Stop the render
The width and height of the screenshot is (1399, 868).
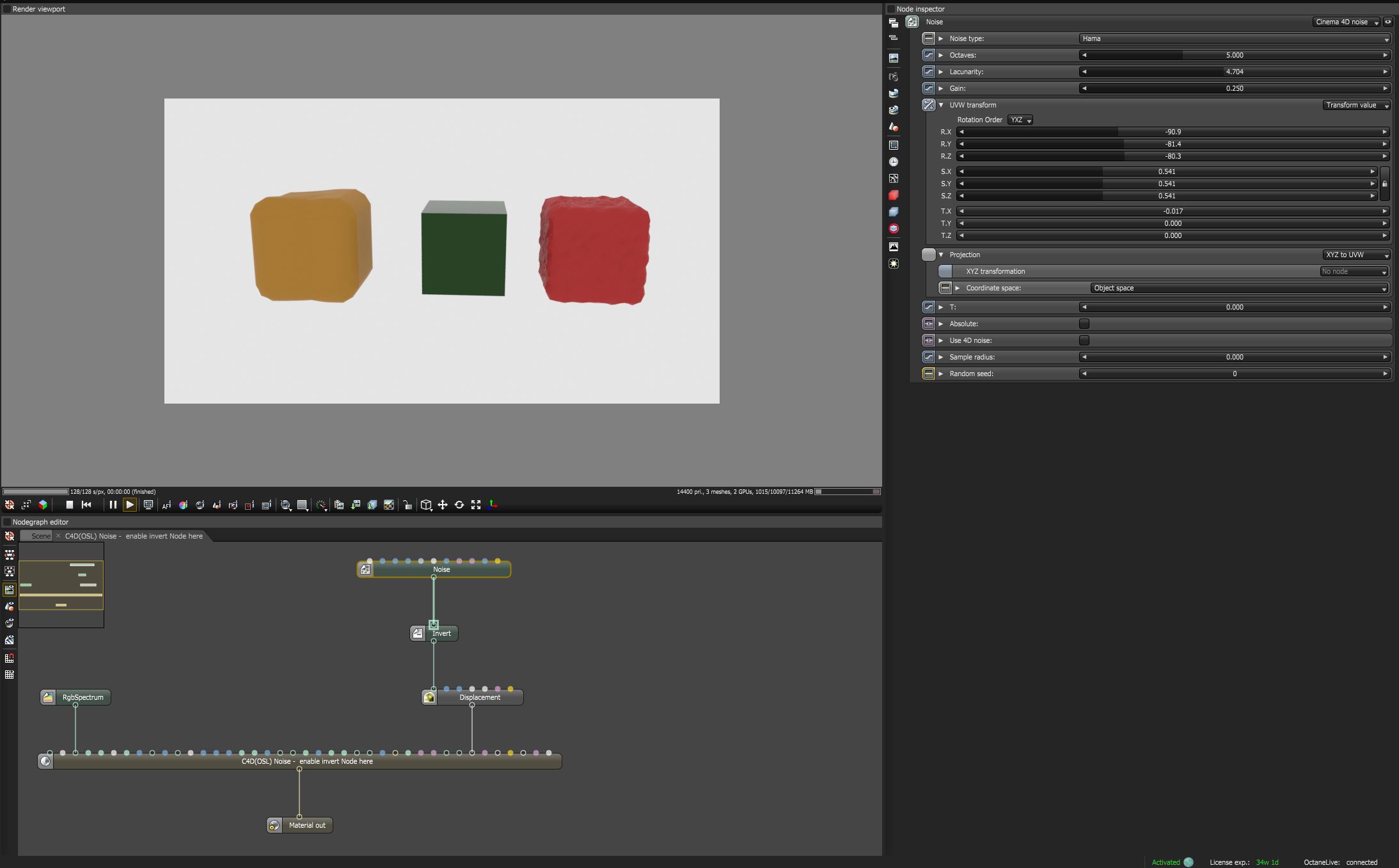coord(70,505)
